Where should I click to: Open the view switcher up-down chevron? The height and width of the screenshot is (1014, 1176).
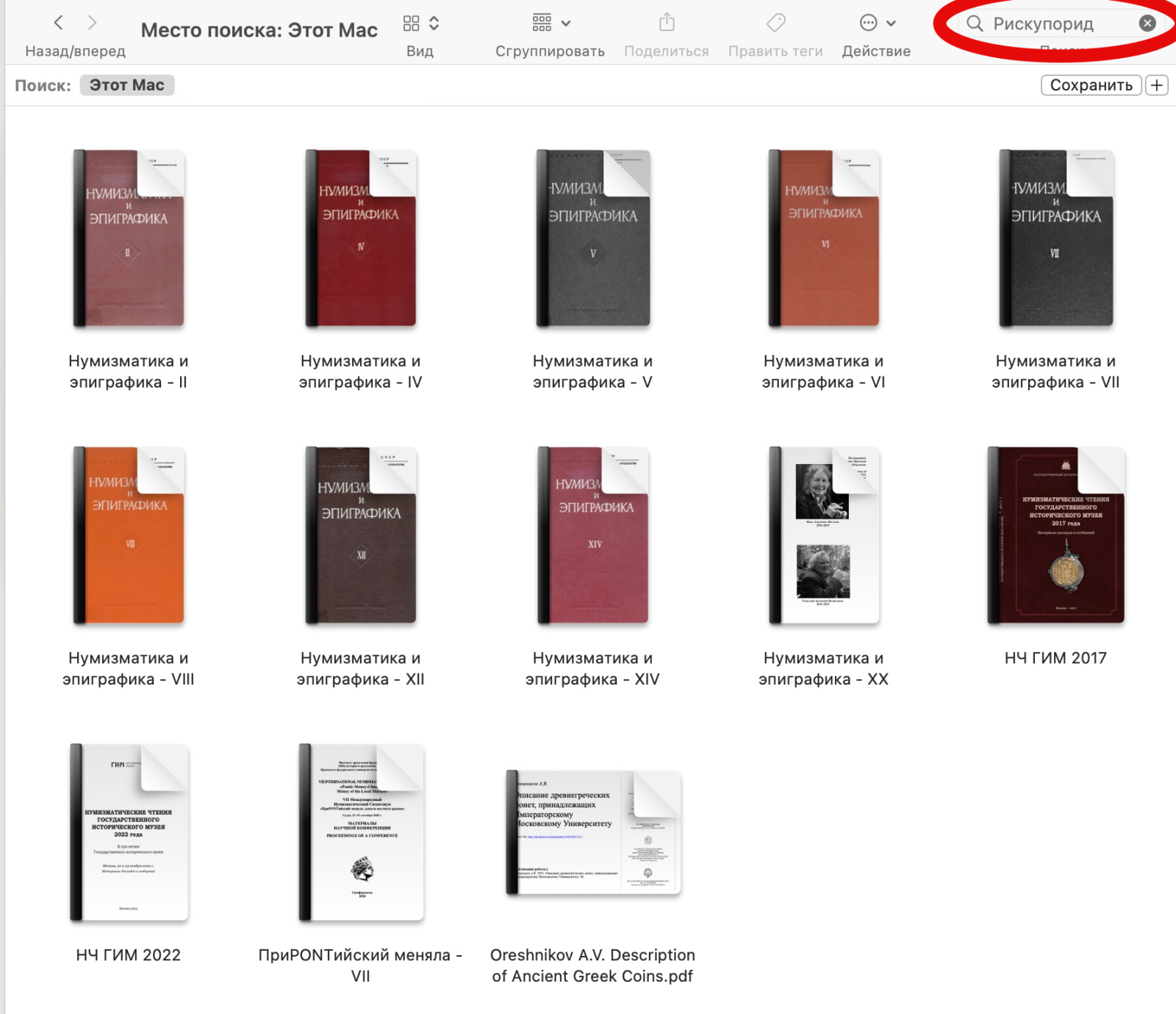(x=434, y=24)
